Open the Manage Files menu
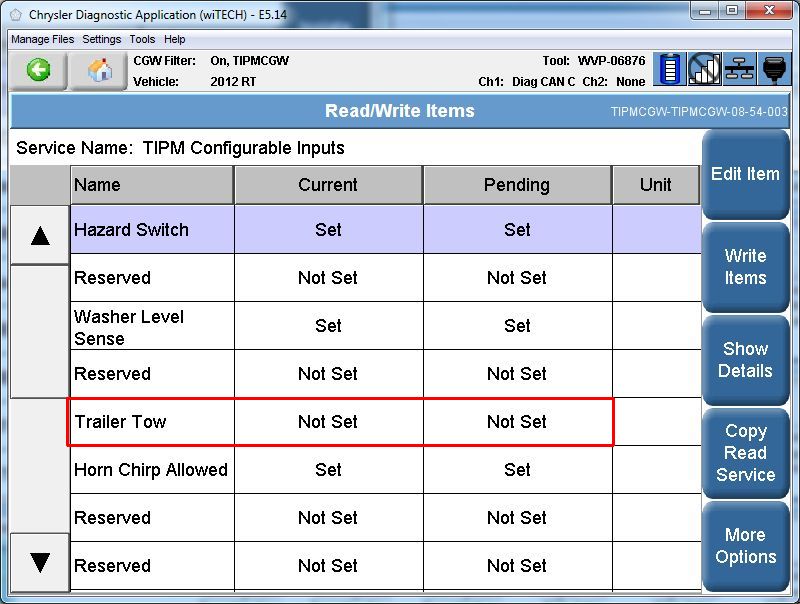Image resolution: width=800 pixels, height=604 pixels. [42, 39]
